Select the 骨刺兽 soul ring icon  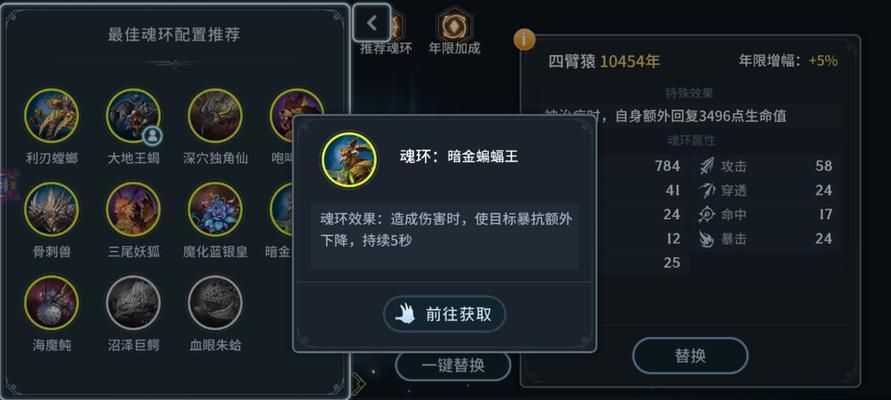coord(52,209)
